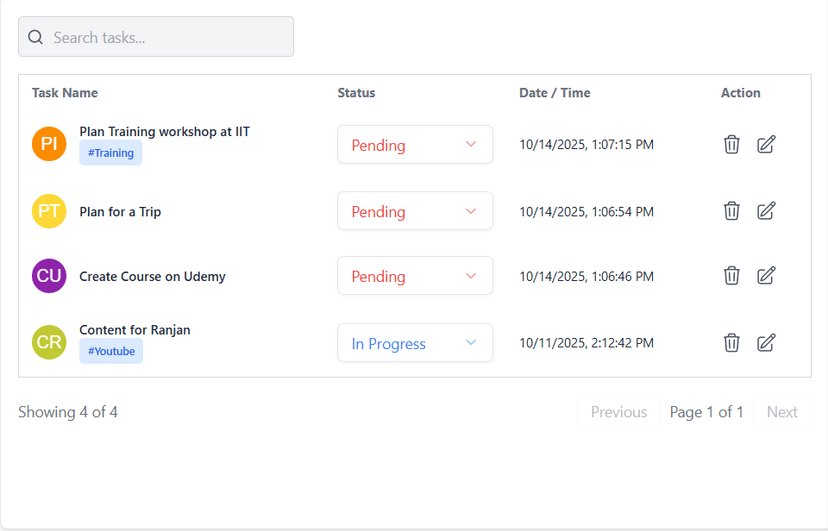Viewport: 828px width, 531px height.
Task: Remove the Content for Ranjan task
Action: coord(732,343)
